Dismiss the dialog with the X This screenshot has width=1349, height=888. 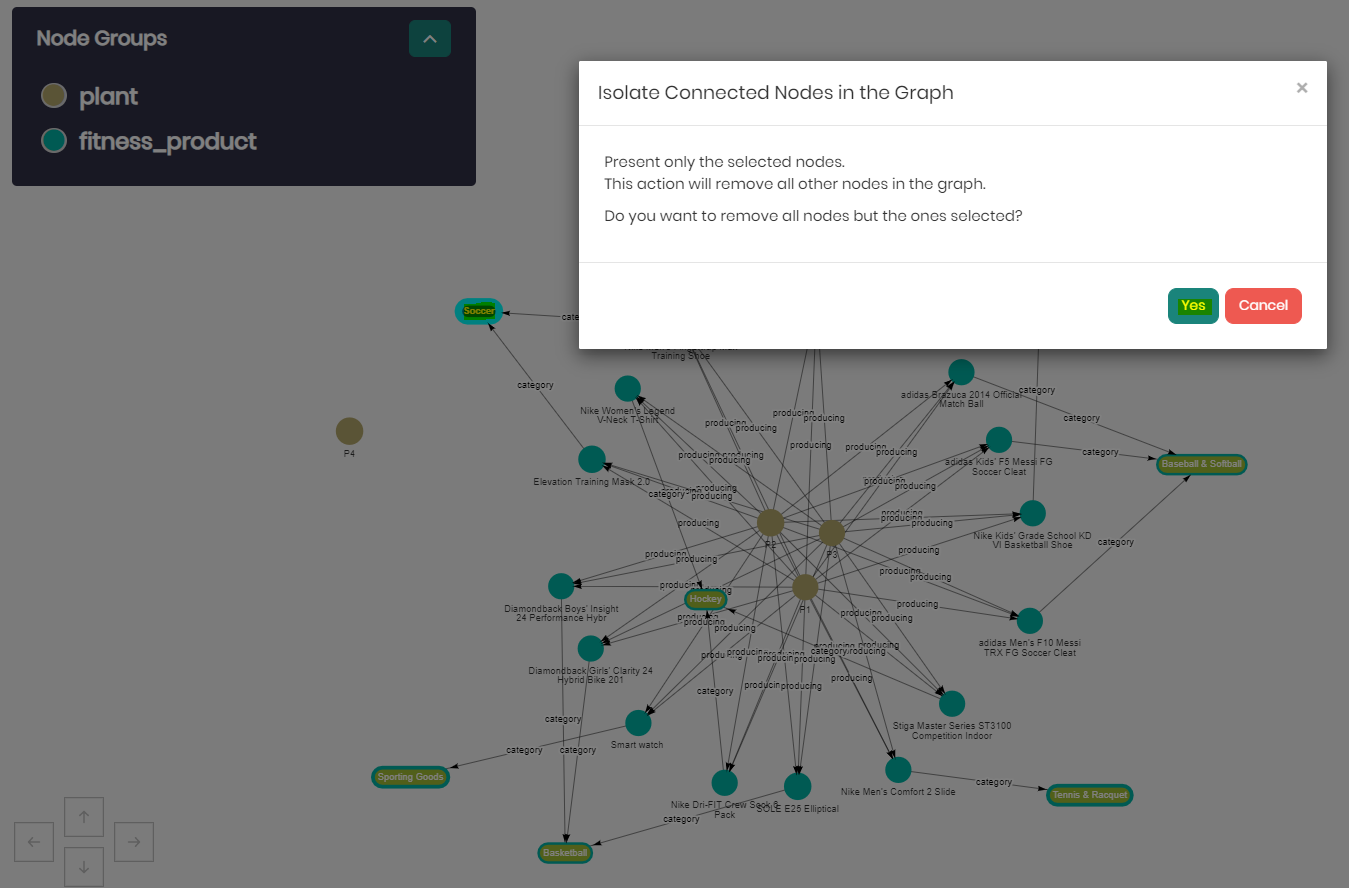[x=1301, y=88]
